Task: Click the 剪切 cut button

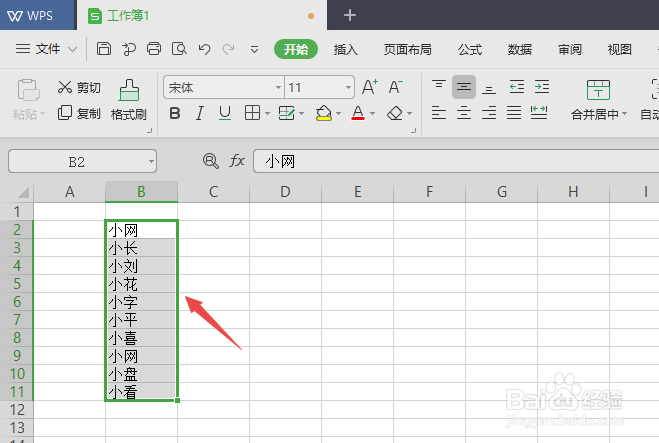Action: (x=79, y=87)
